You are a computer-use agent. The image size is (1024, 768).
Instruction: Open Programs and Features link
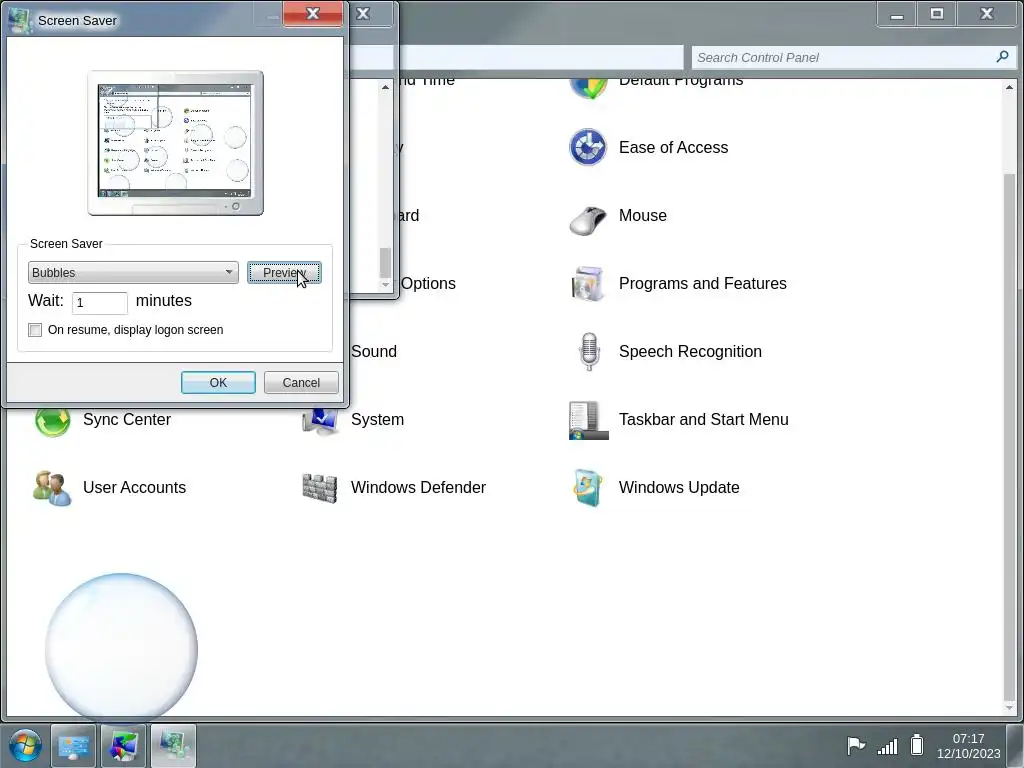703,283
